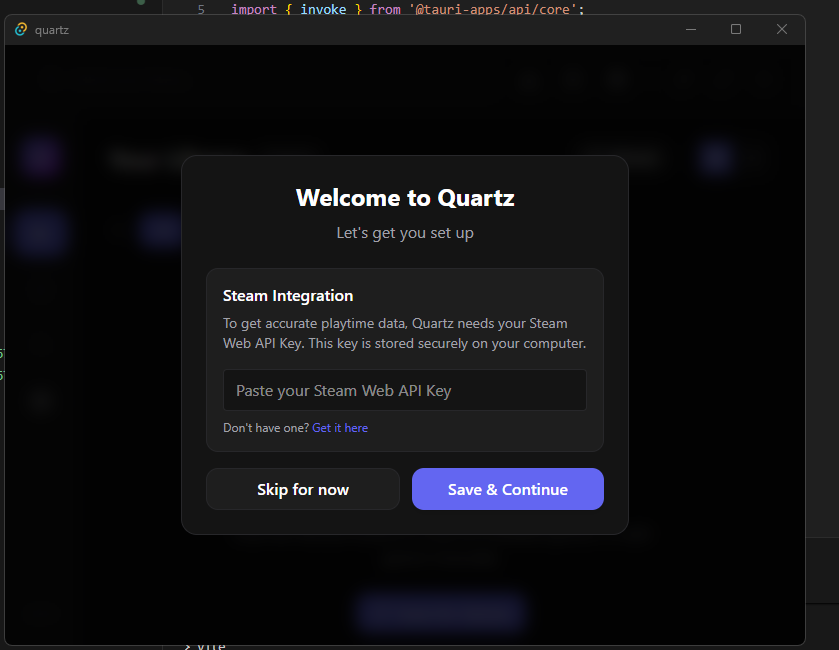Maximize the quartz window
This screenshot has width=839, height=650.
click(736, 30)
